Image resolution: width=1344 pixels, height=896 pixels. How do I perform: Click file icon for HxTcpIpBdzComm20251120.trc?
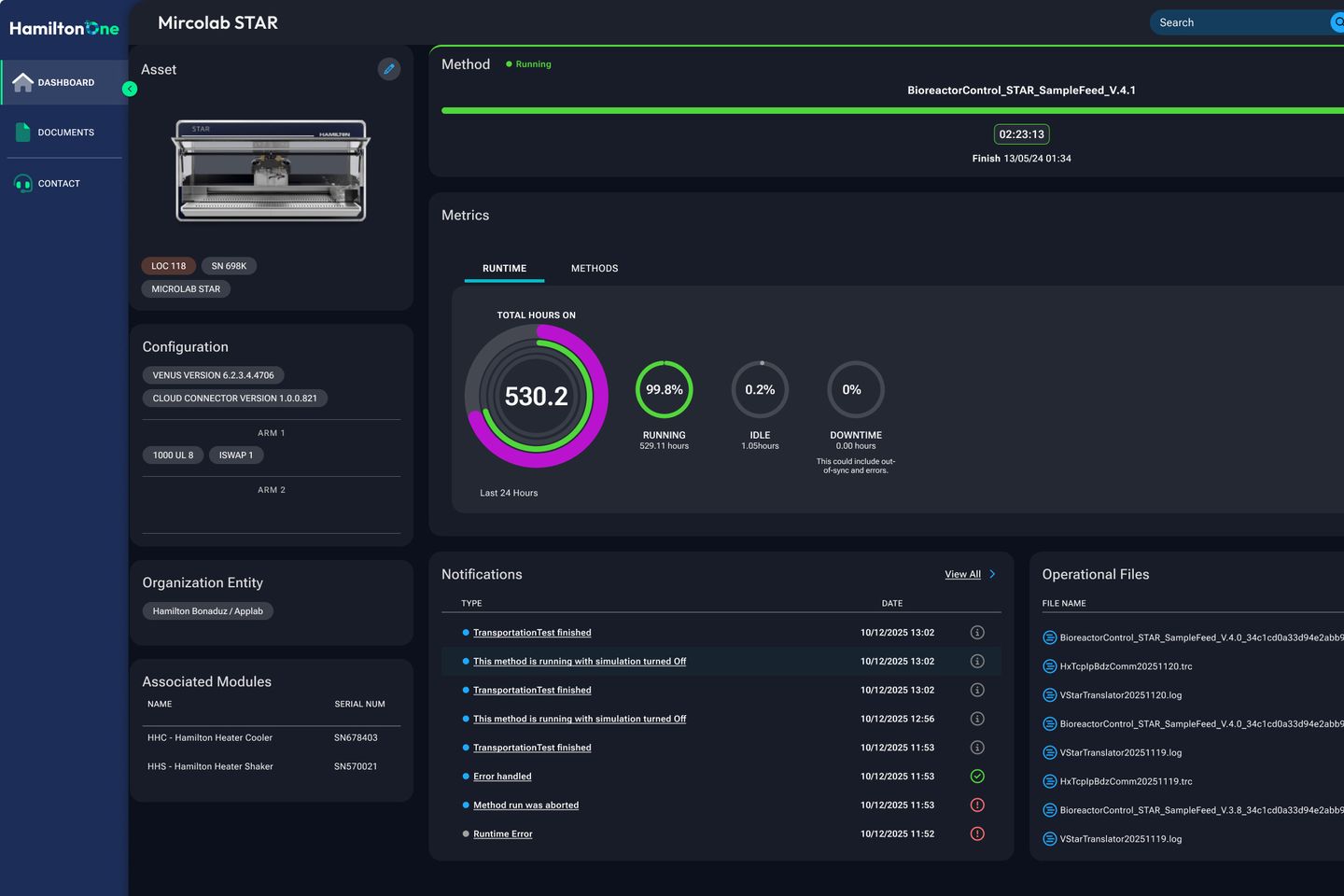click(x=1049, y=666)
